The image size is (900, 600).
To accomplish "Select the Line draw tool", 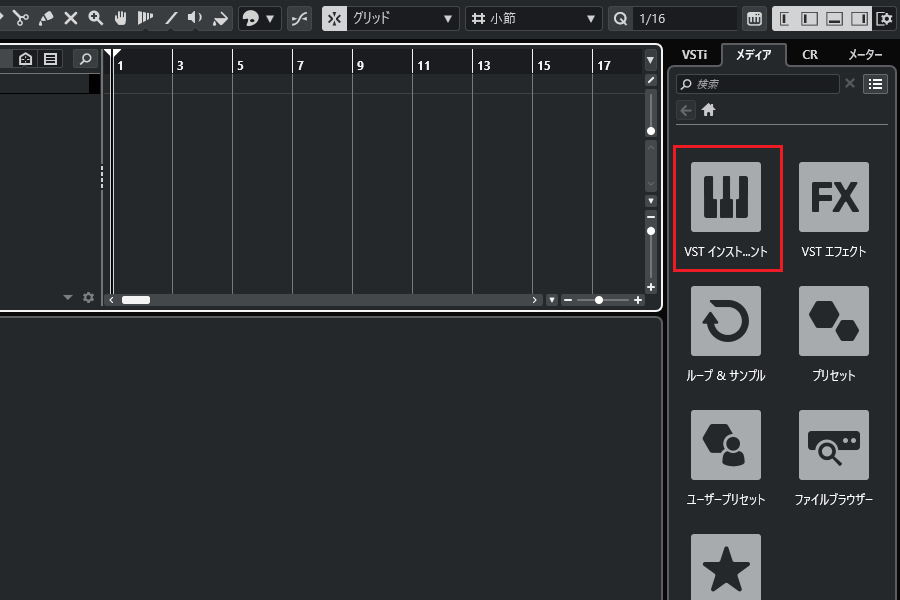I will (171, 18).
